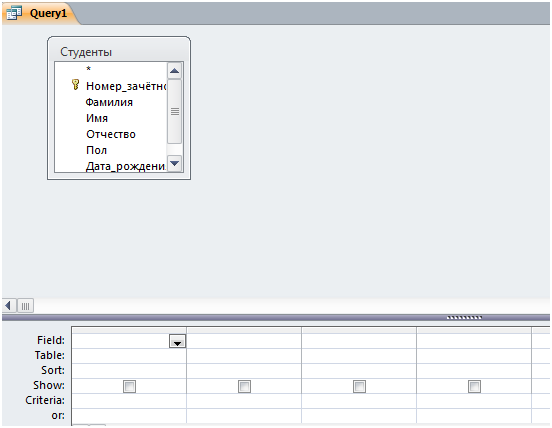
Task: Click the Criteria: row label
Action: (x=45, y=401)
